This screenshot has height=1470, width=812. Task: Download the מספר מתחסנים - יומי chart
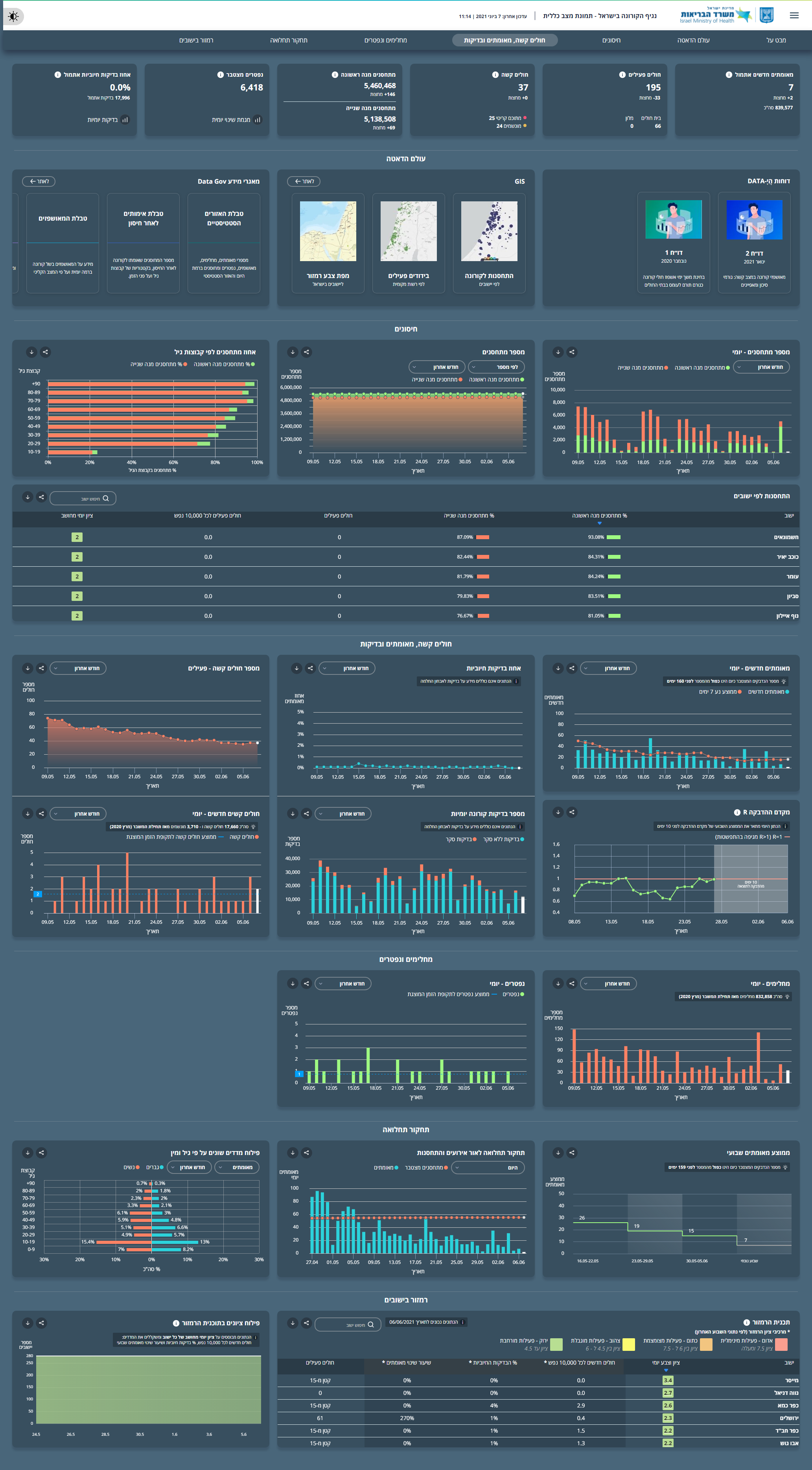(x=558, y=352)
